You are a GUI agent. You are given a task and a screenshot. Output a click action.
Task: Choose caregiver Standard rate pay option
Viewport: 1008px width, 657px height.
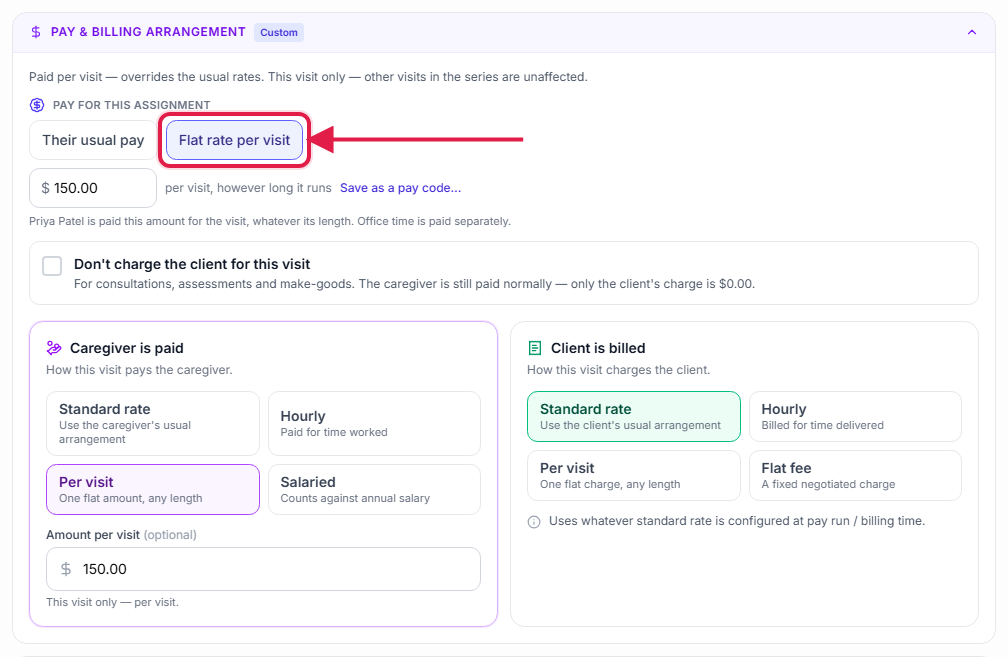153,424
